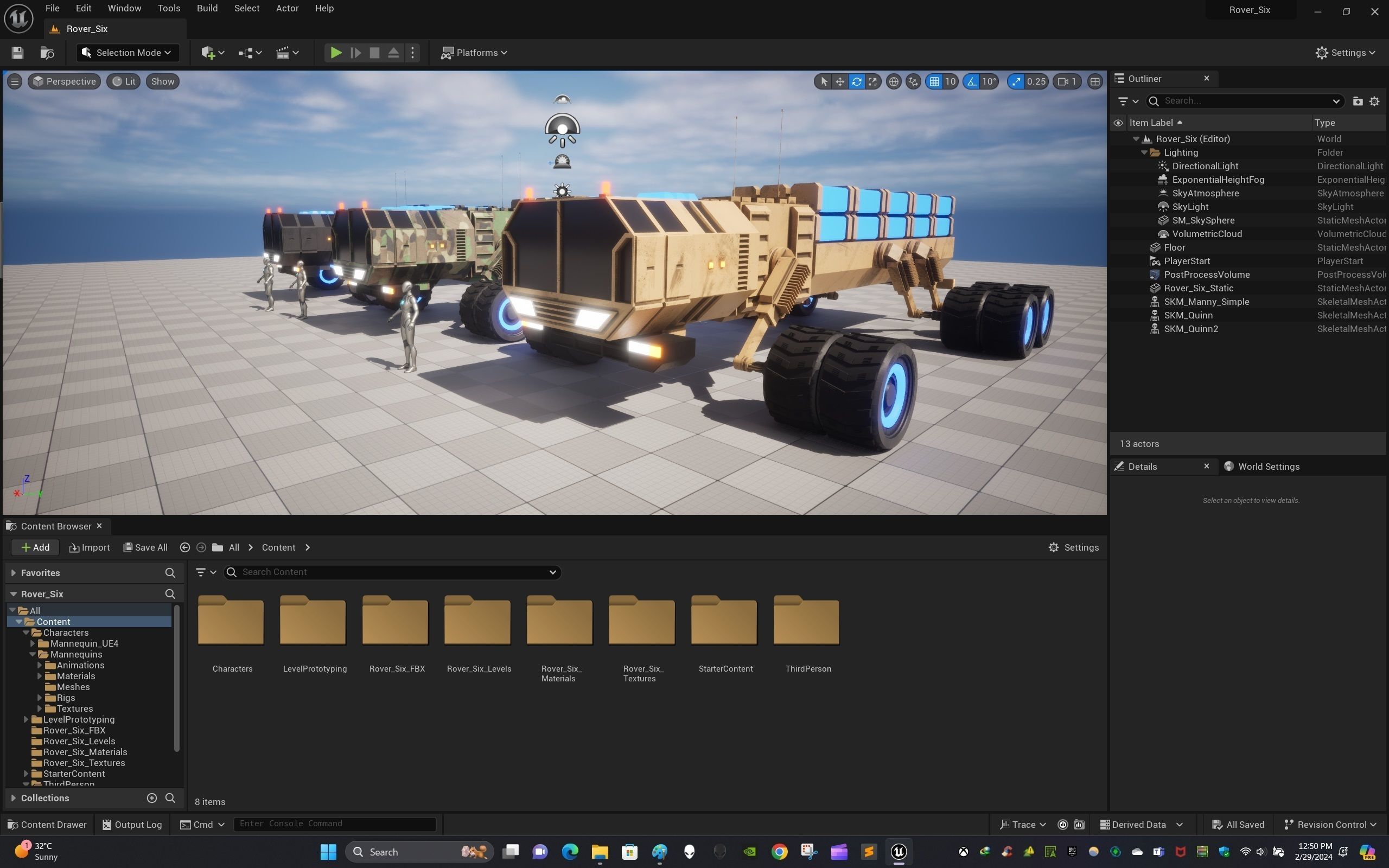
Task: Click viewport layout maximize grid icon
Action: coord(1095,81)
